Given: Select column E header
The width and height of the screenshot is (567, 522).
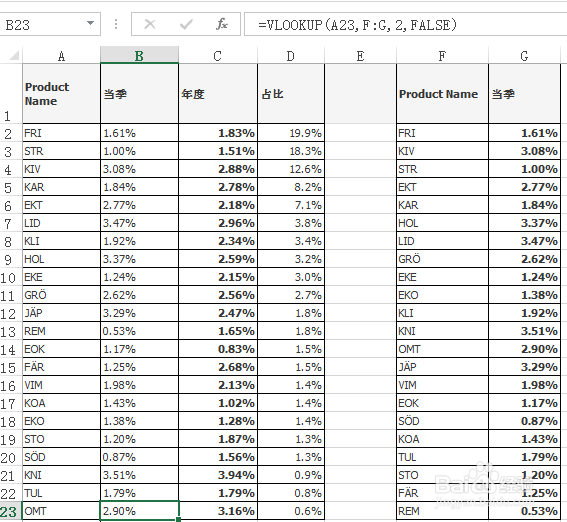Looking at the screenshot, I should point(360,56).
